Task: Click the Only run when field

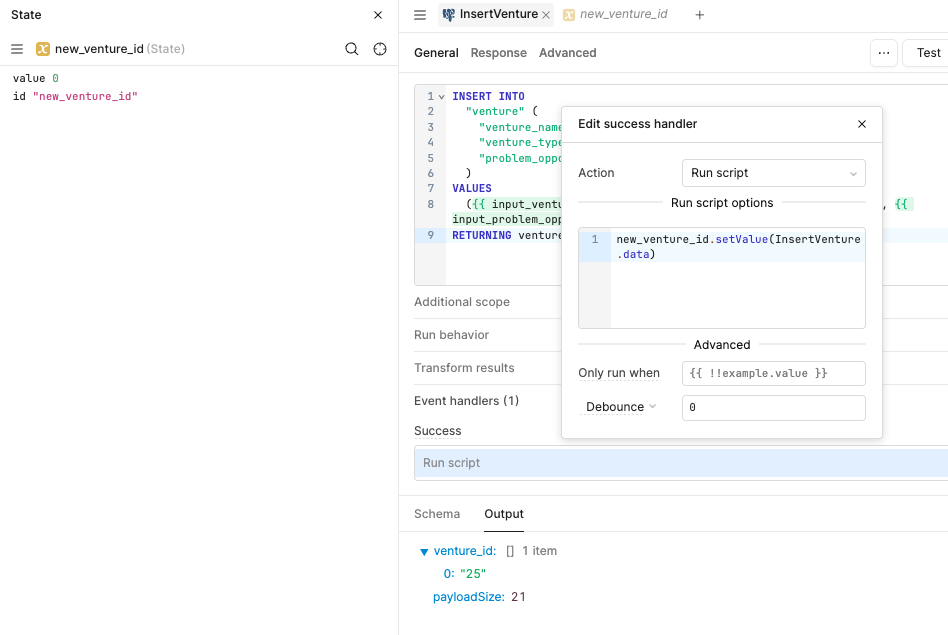Action: (773, 373)
